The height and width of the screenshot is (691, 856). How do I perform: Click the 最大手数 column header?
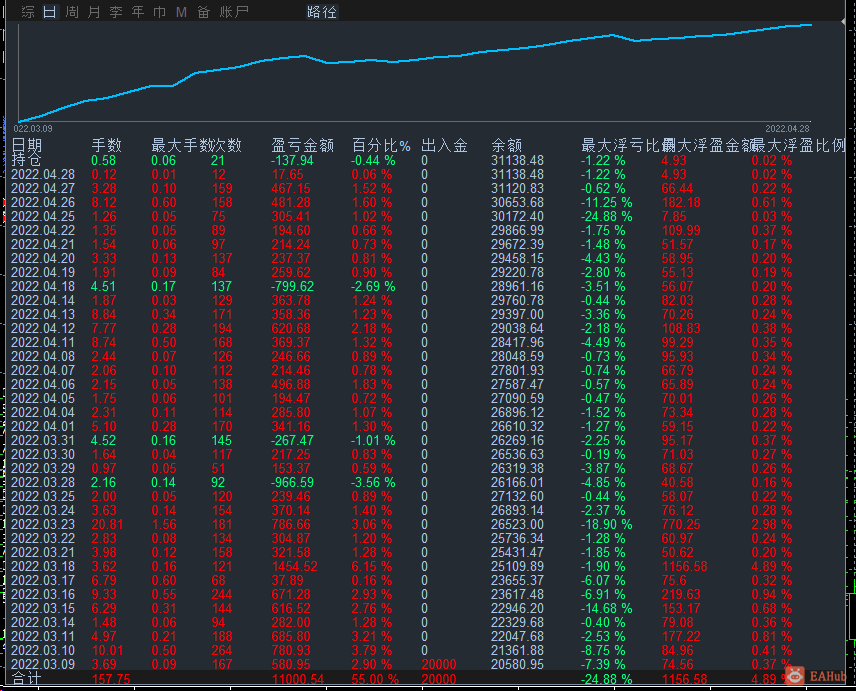click(x=181, y=145)
